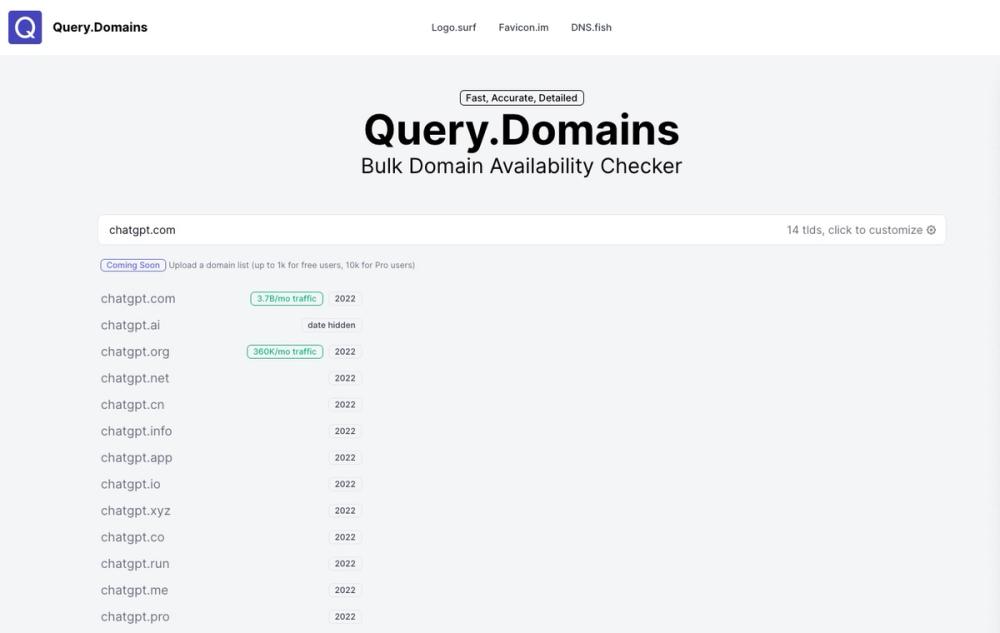Select the chatgpt.info result

(136, 432)
